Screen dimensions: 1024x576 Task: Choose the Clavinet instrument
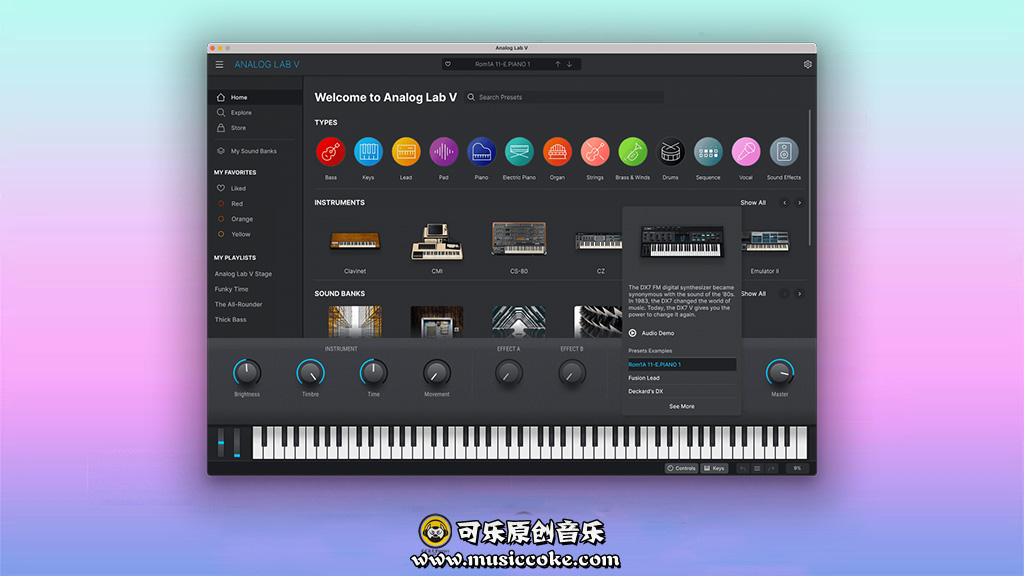355,242
